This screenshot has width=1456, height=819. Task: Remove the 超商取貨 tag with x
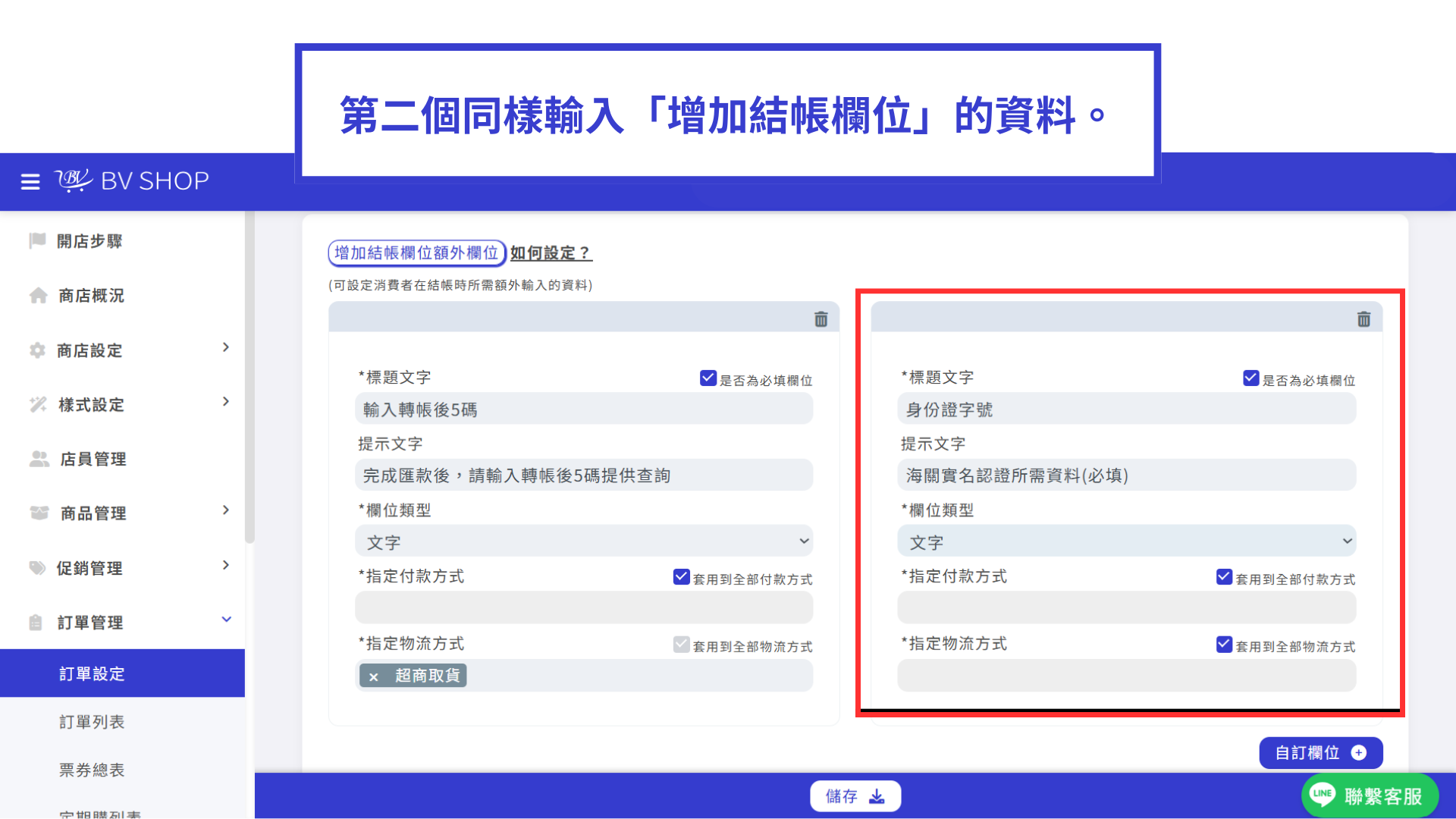pyautogui.click(x=373, y=676)
